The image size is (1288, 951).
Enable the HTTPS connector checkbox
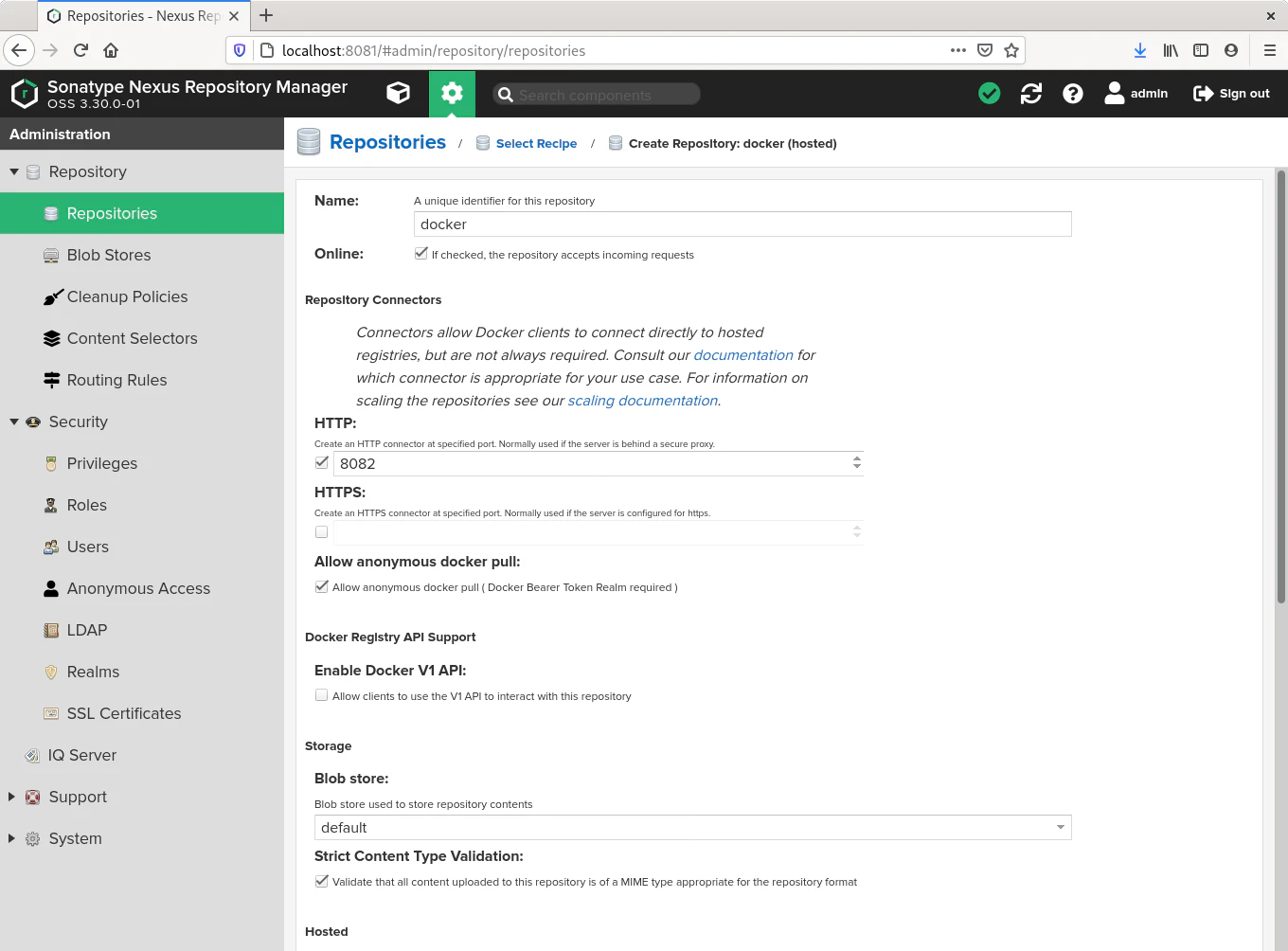pyautogui.click(x=322, y=532)
